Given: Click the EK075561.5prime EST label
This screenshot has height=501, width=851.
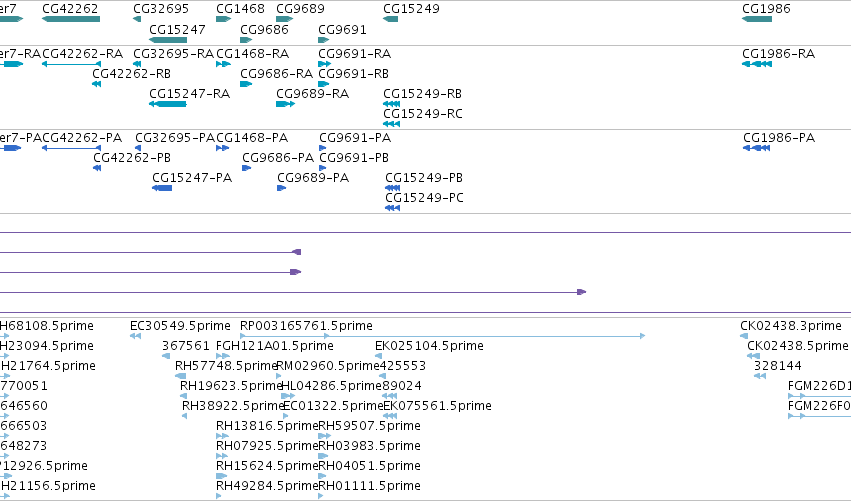Looking at the screenshot, I should (x=437, y=406).
